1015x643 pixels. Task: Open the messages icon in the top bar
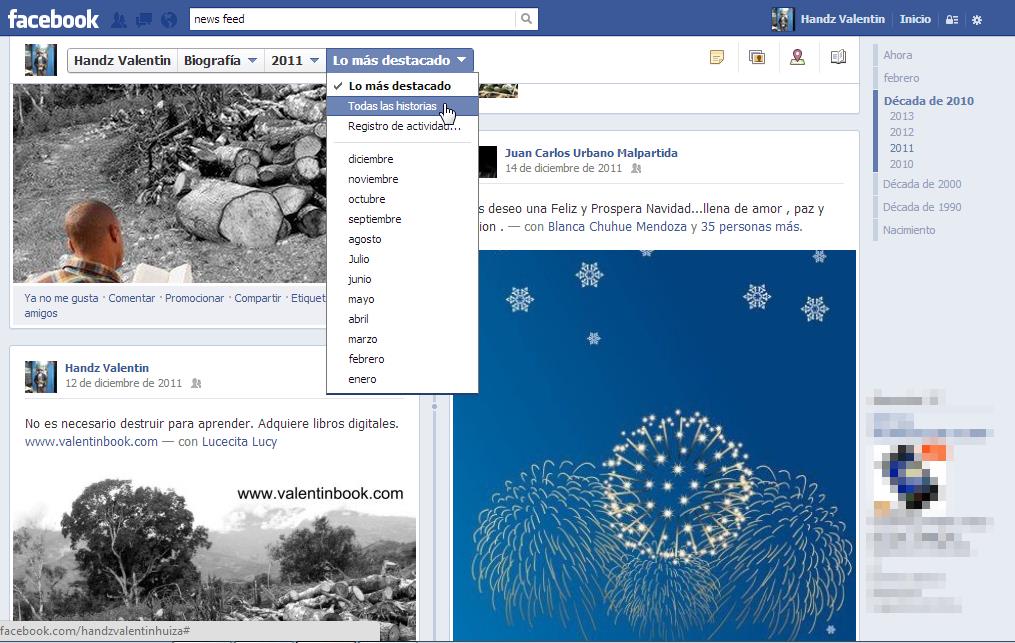[x=144, y=19]
